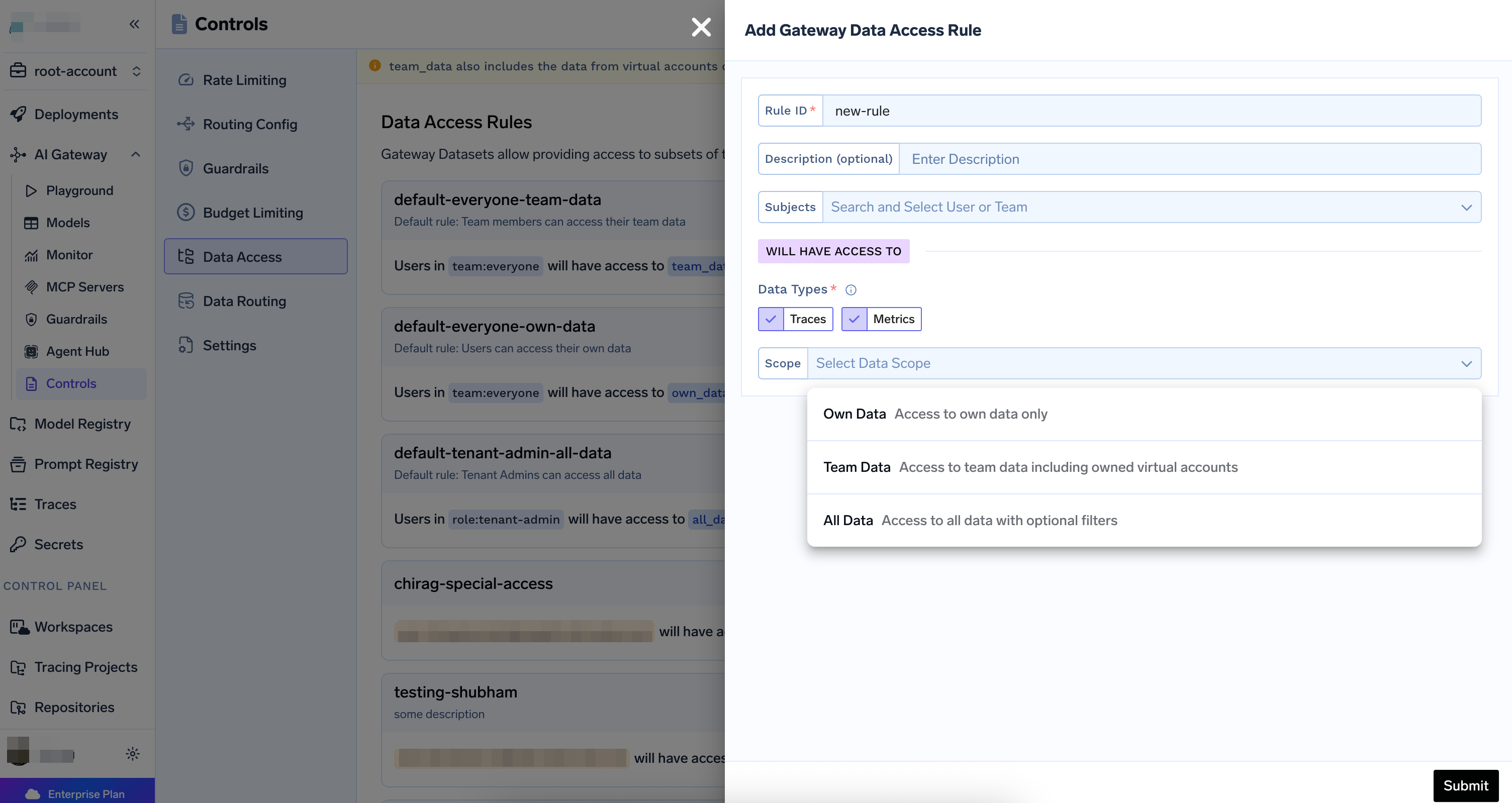Screen dimensions: 1512x803
Task: Click the Description input field
Action: [x=1189, y=159]
